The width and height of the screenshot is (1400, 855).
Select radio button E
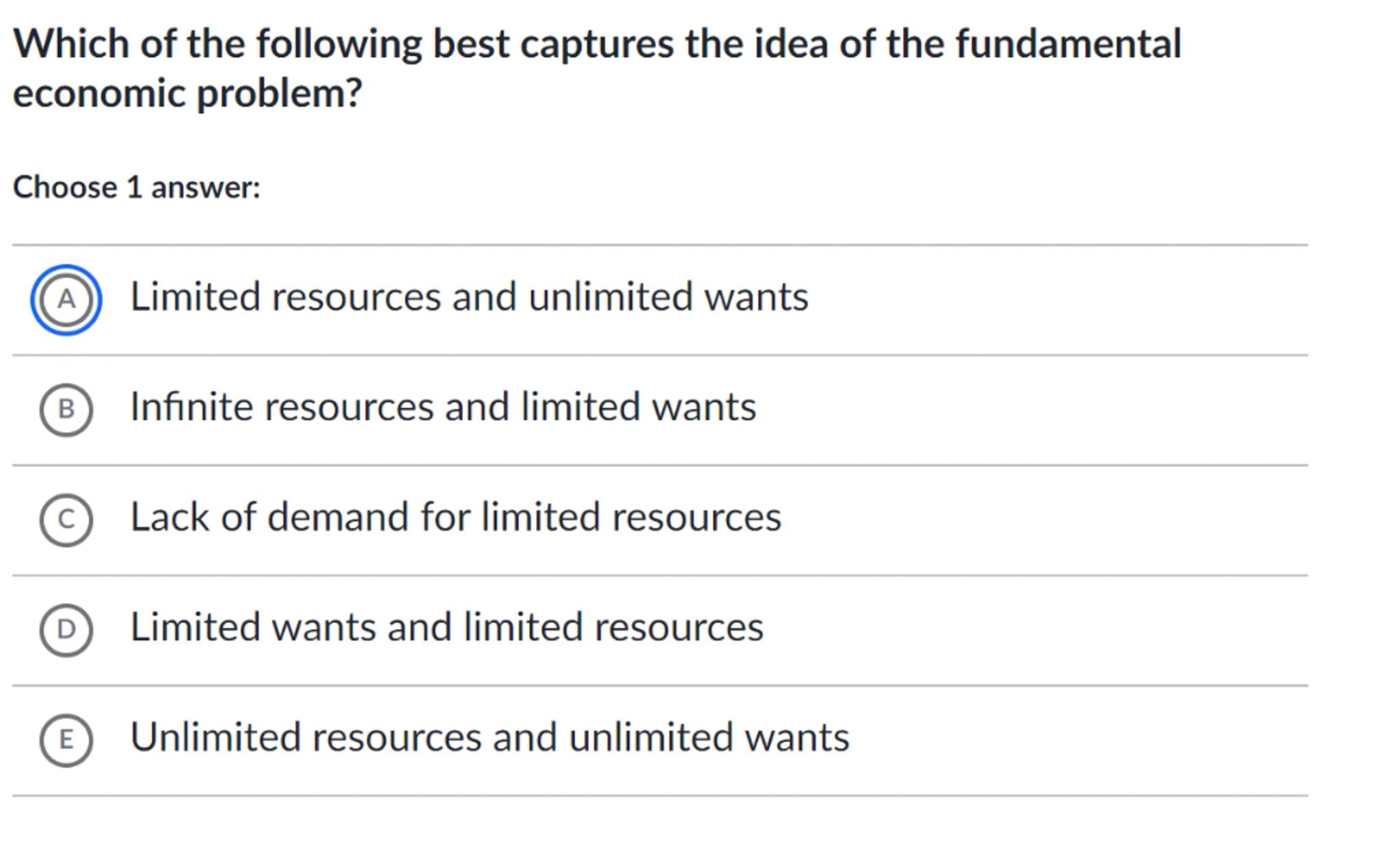[x=66, y=739]
